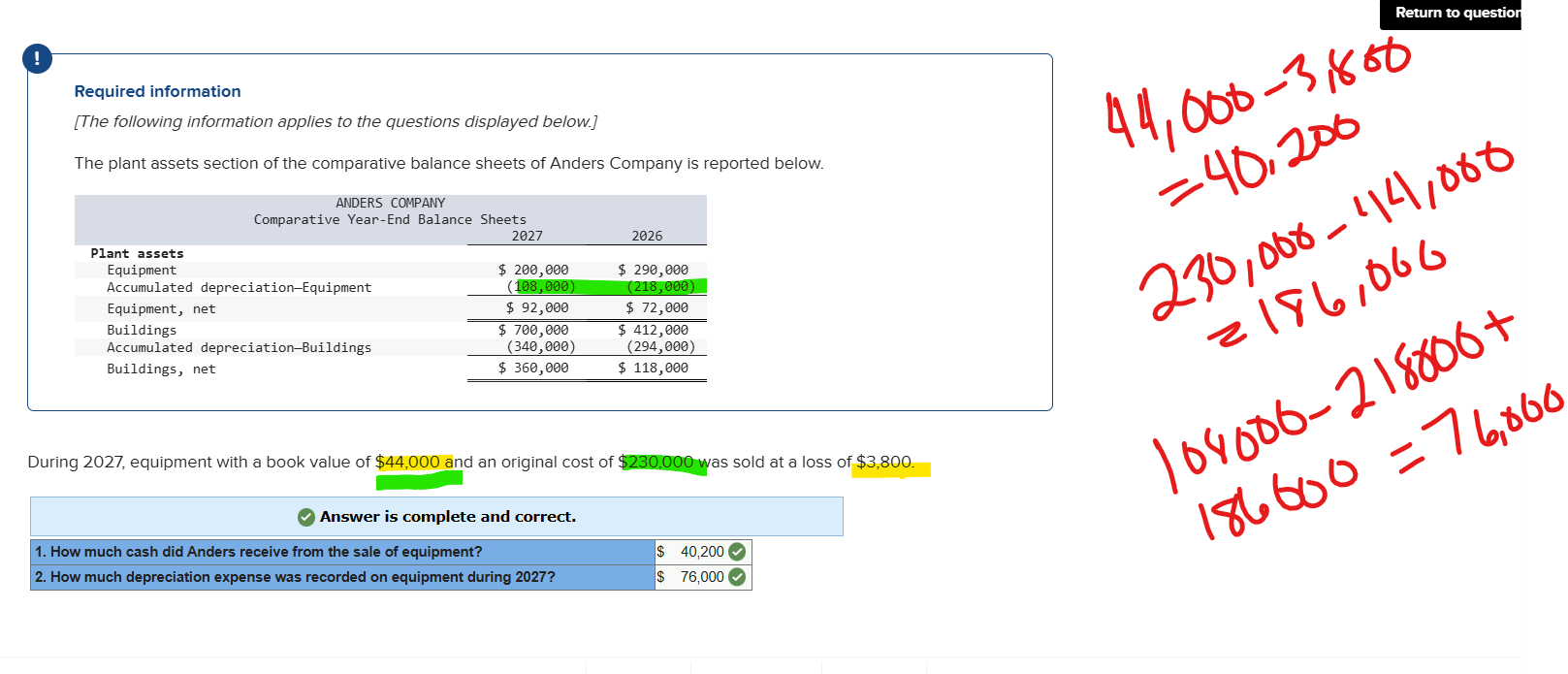Click the yellow highlighted $3,800 loss amount
Screen dimensions: 1568x674
pos(883,463)
